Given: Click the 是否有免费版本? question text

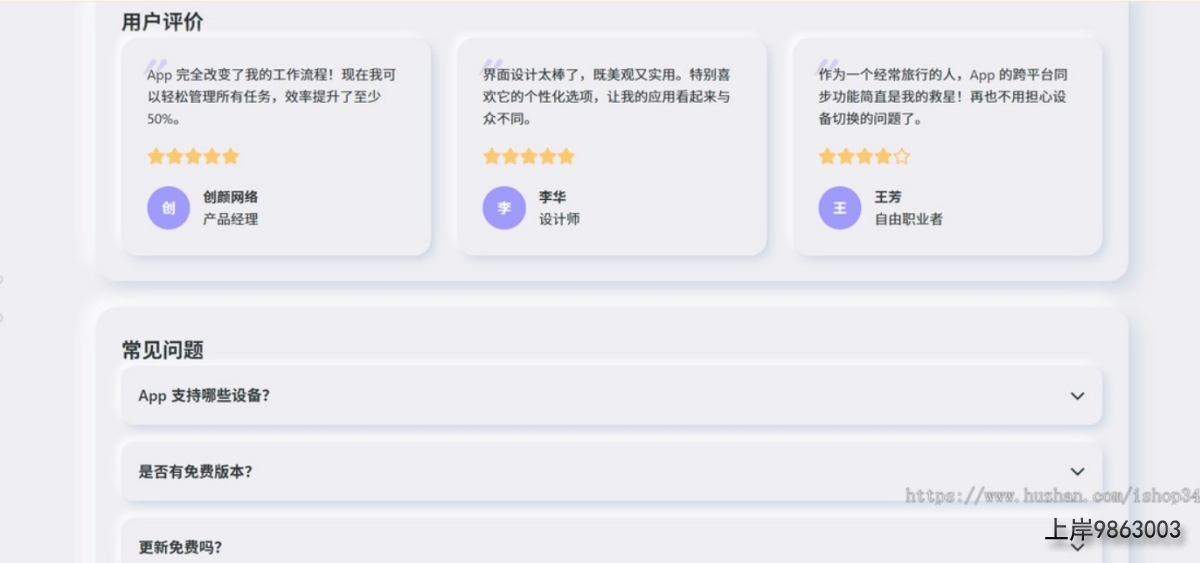Looking at the screenshot, I should pyautogui.click(x=195, y=472).
